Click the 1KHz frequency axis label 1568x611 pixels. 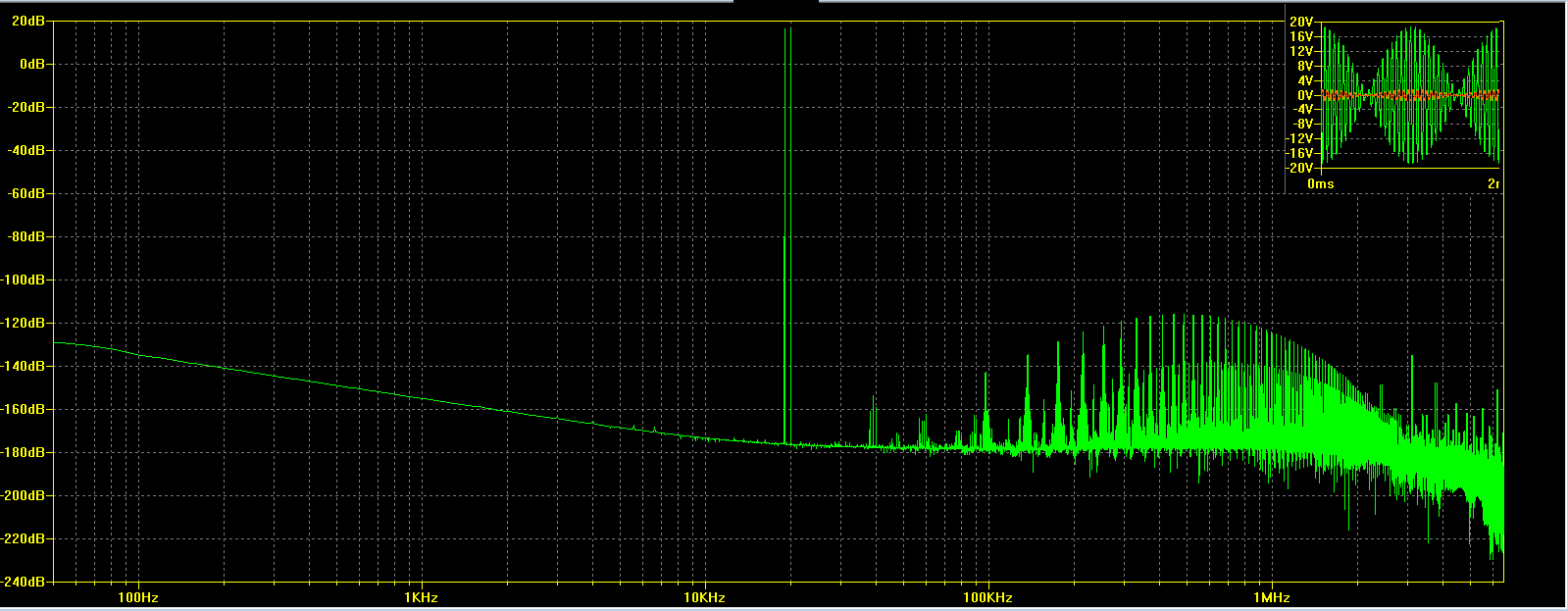[x=421, y=597]
